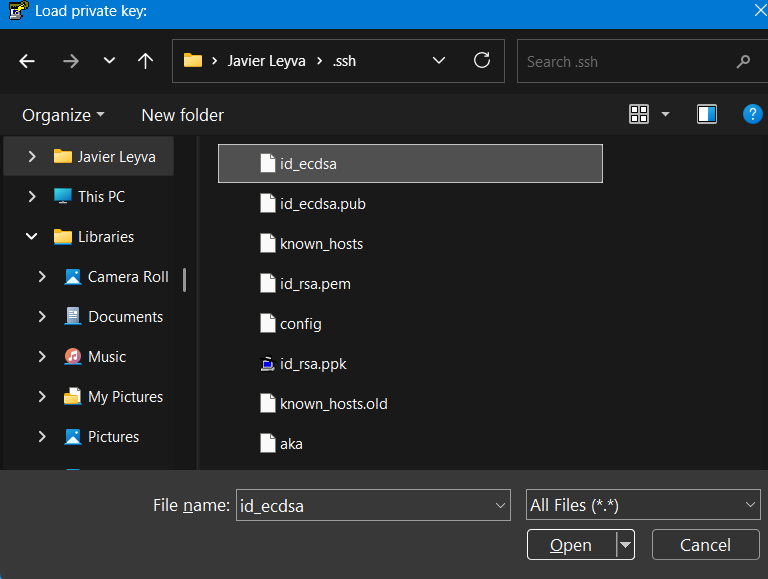This screenshot has height=579, width=768.
Task: Open the file type filter dropdown
Action: (643, 506)
